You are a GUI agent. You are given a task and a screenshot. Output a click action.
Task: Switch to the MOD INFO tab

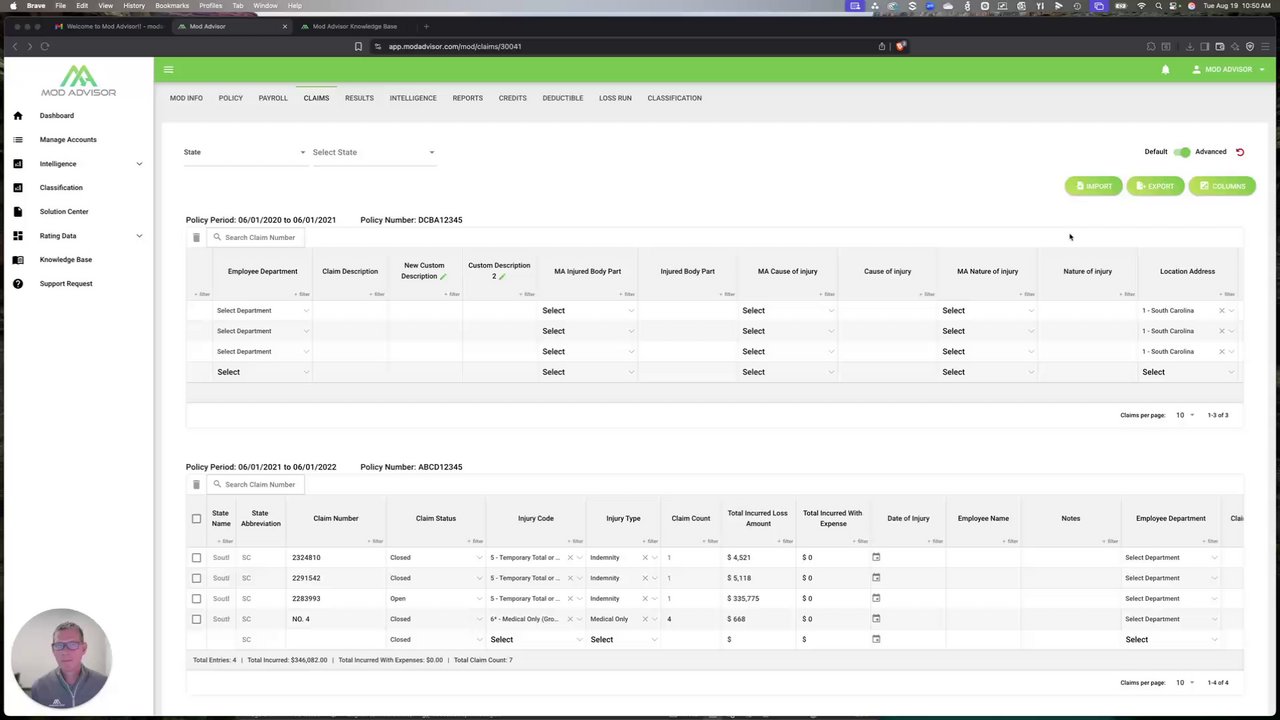click(x=186, y=98)
